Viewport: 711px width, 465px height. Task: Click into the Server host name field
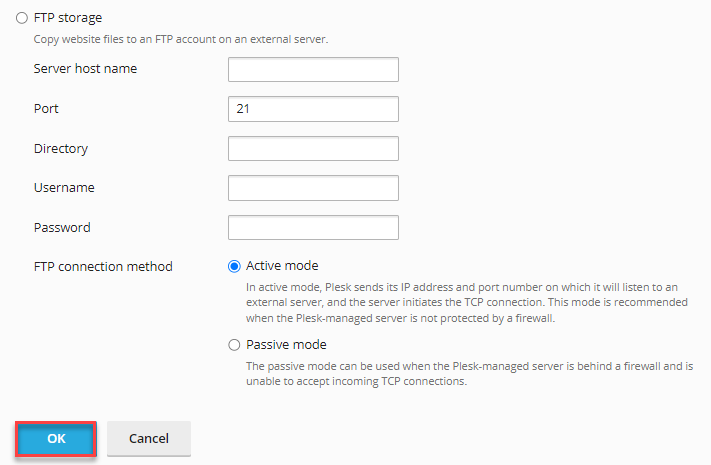[x=313, y=70]
